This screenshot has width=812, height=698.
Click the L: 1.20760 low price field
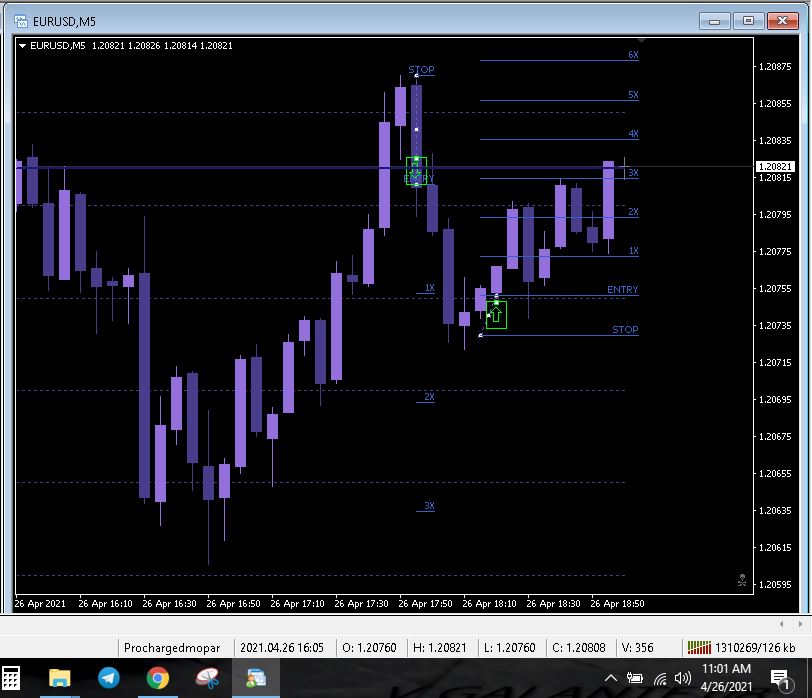pos(510,648)
